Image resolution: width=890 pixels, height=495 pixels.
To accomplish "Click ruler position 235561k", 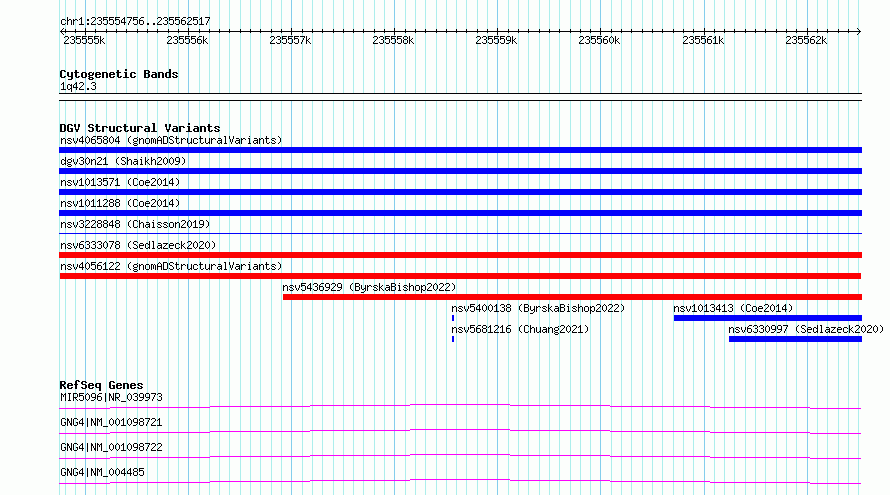I will coord(703,40).
